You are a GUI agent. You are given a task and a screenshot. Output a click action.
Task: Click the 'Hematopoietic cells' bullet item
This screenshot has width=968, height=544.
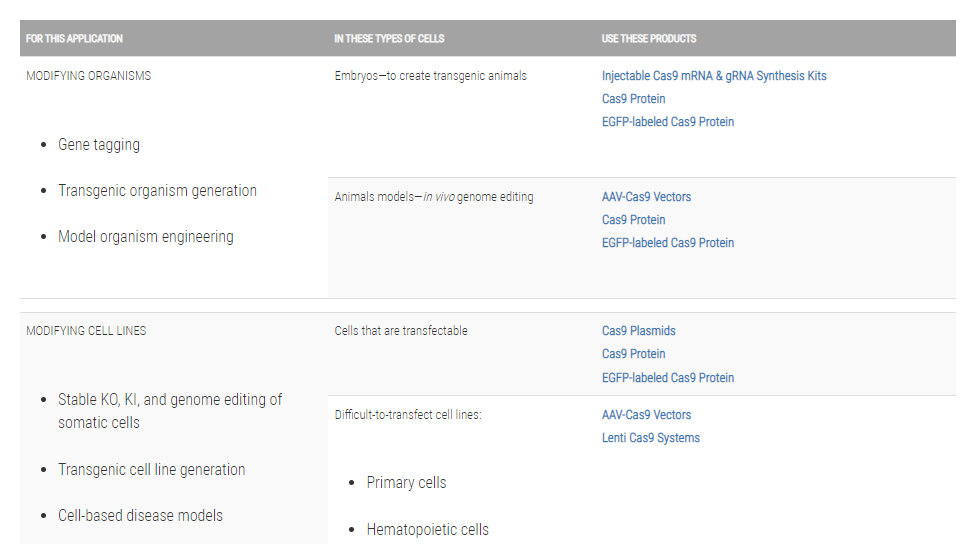click(427, 530)
